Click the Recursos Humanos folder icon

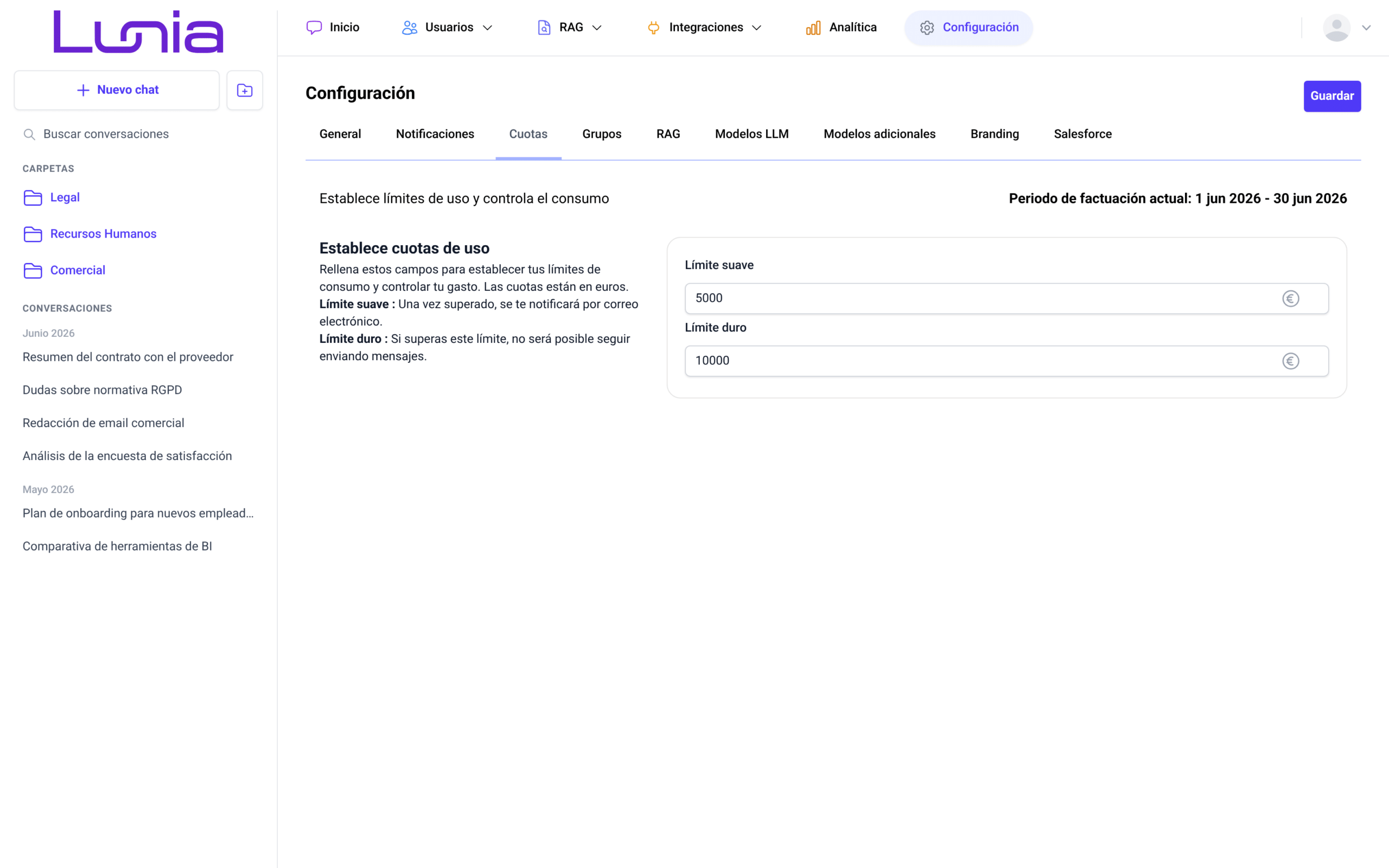33,234
